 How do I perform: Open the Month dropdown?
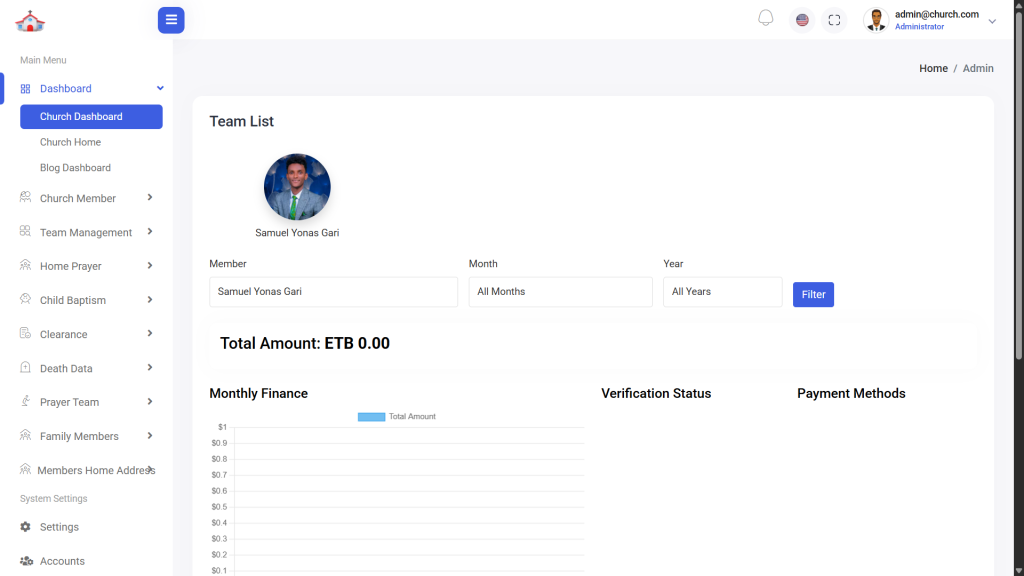560,292
